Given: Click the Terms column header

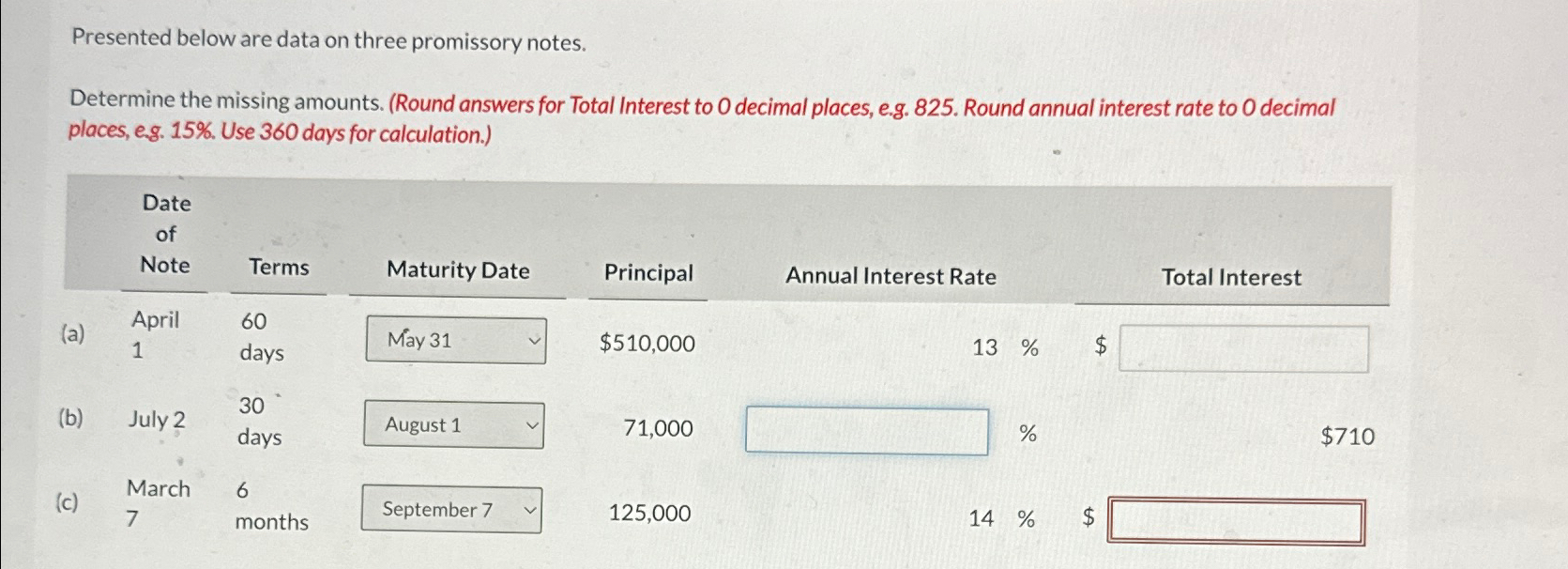Looking at the screenshot, I should click(x=278, y=268).
